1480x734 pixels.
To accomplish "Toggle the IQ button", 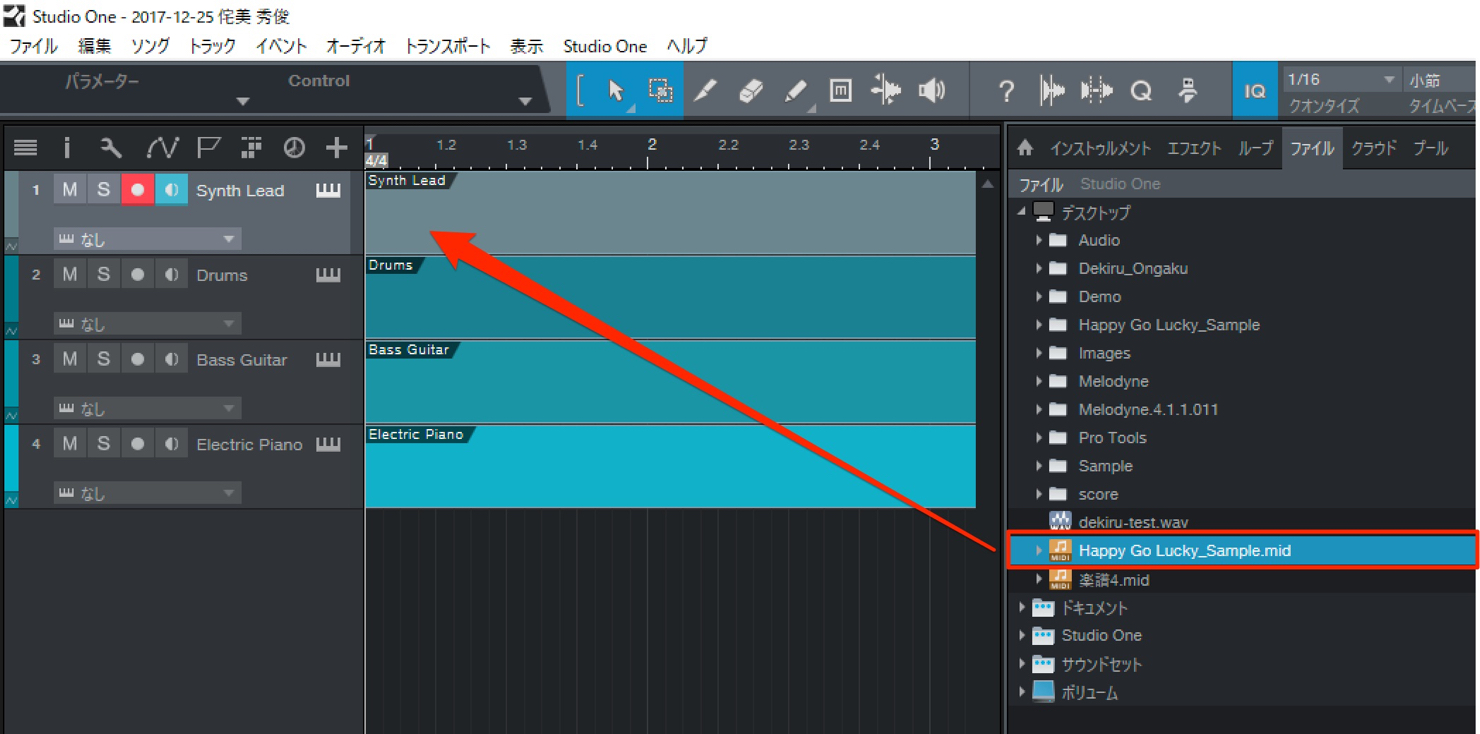I will click(1254, 91).
